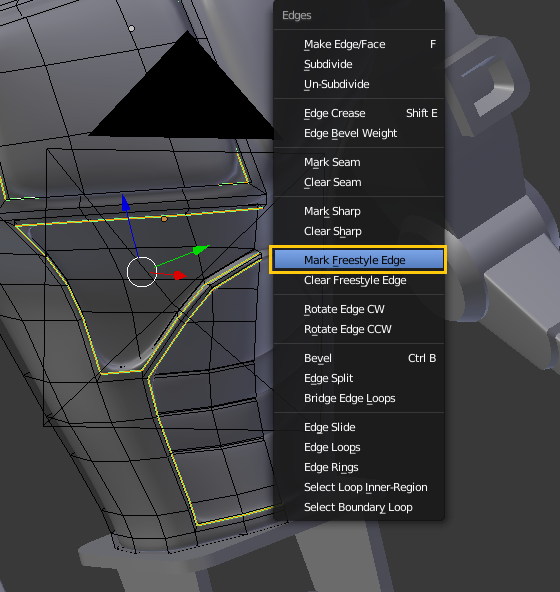The width and height of the screenshot is (560, 592).
Task: Select Clear Freestyle Edge
Action: point(359,280)
